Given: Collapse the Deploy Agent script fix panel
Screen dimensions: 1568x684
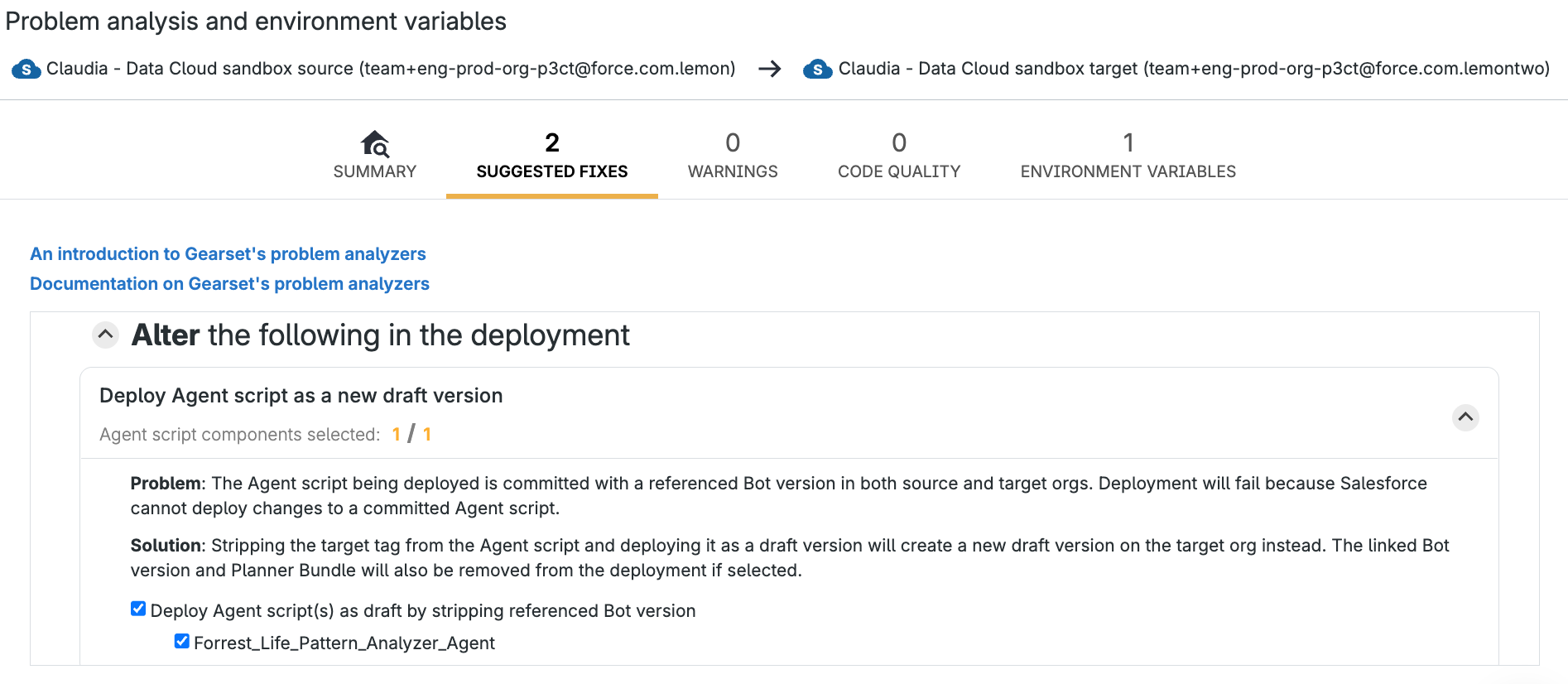Looking at the screenshot, I should click(x=1465, y=417).
